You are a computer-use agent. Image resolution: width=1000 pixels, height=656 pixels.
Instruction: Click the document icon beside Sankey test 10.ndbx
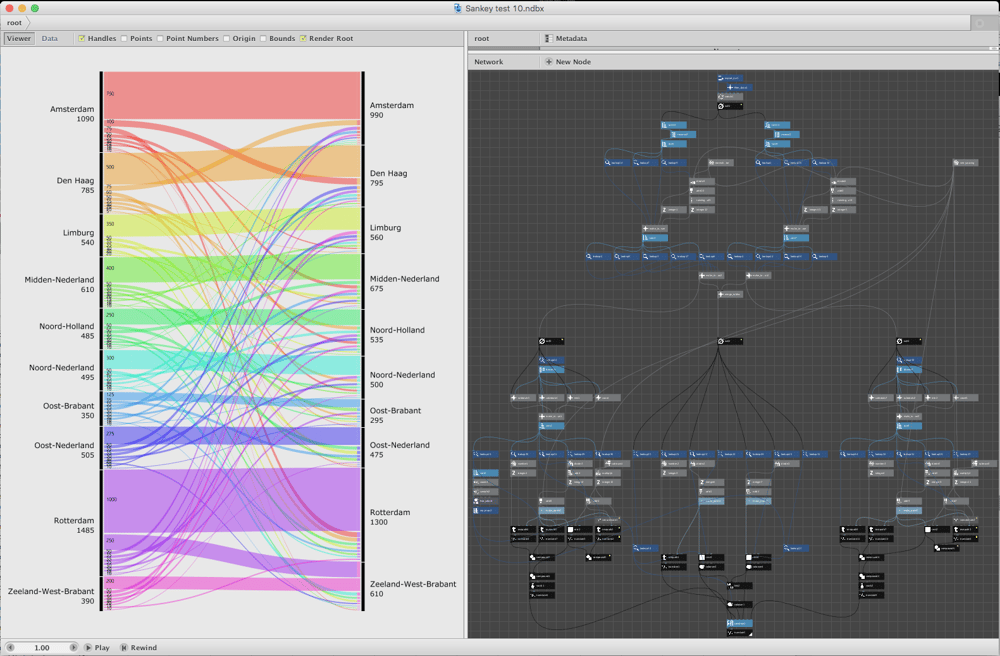pyautogui.click(x=457, y=8)
